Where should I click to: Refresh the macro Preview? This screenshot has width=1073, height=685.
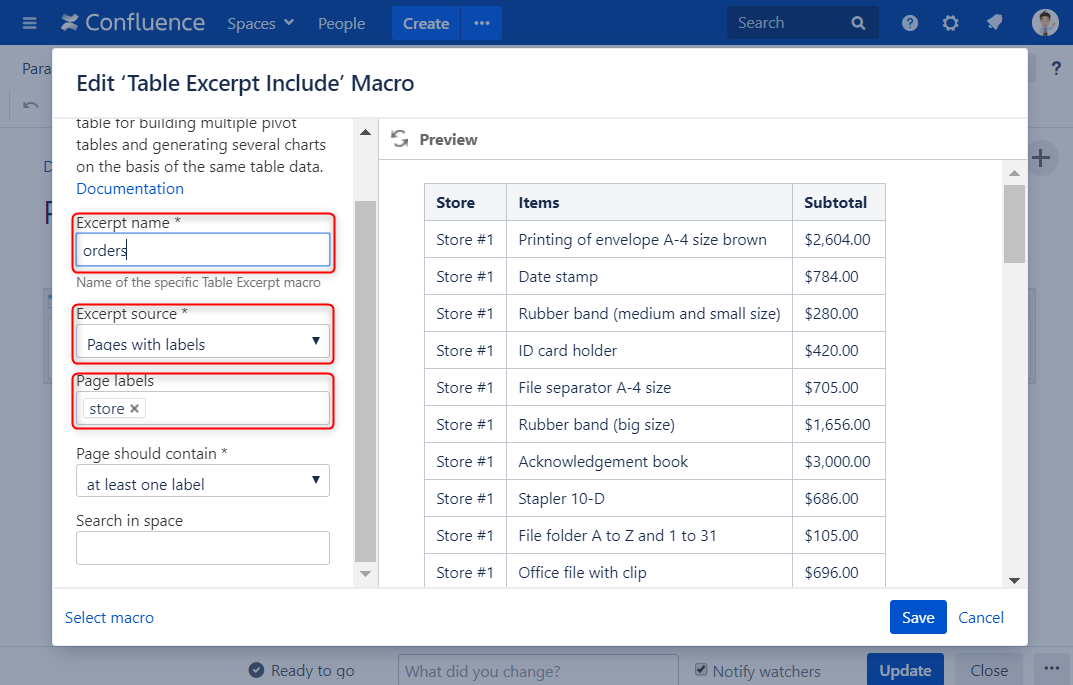[399, 139]
